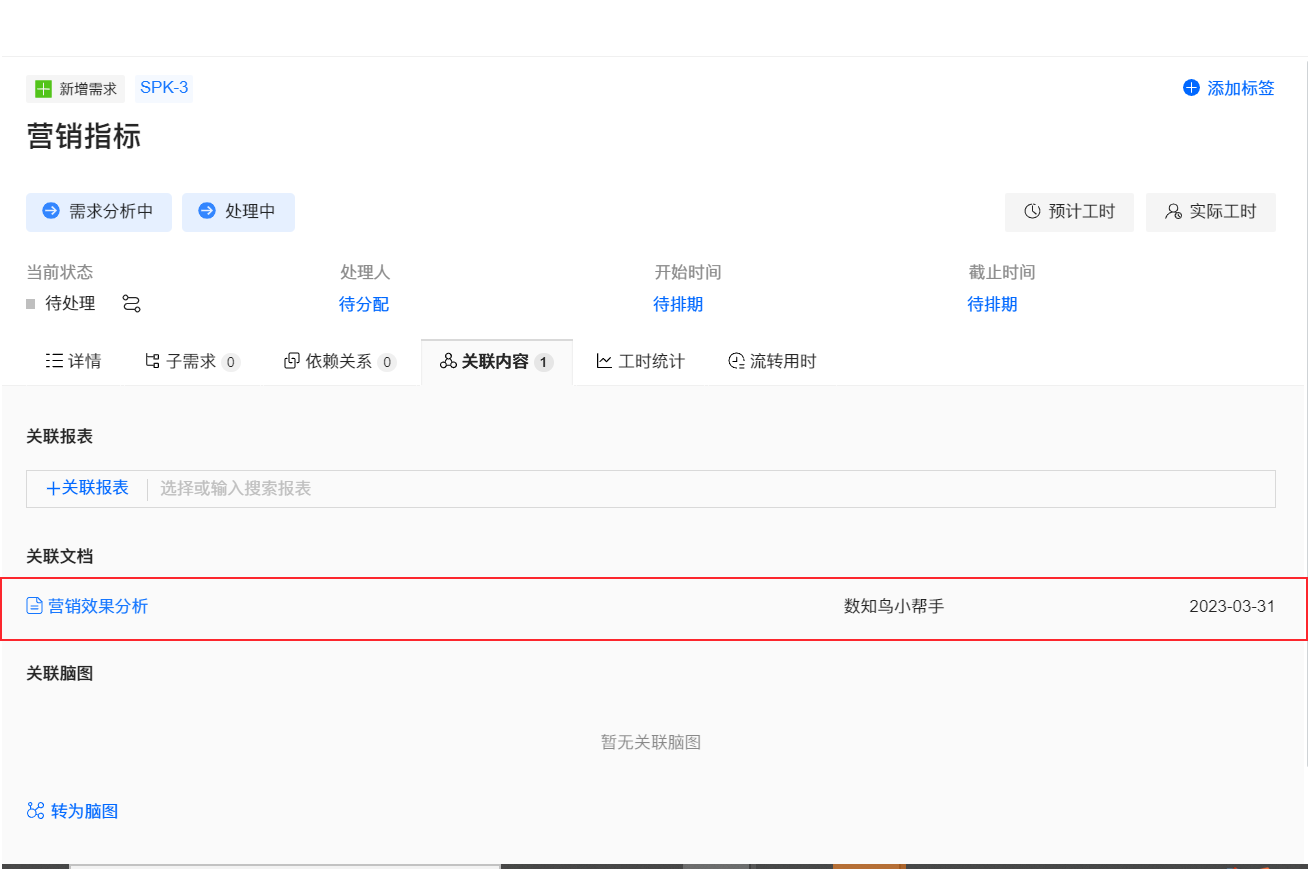Click the chart icon on 工时统计 tab
The image size is (1308, 869).
tap(605, 361)
